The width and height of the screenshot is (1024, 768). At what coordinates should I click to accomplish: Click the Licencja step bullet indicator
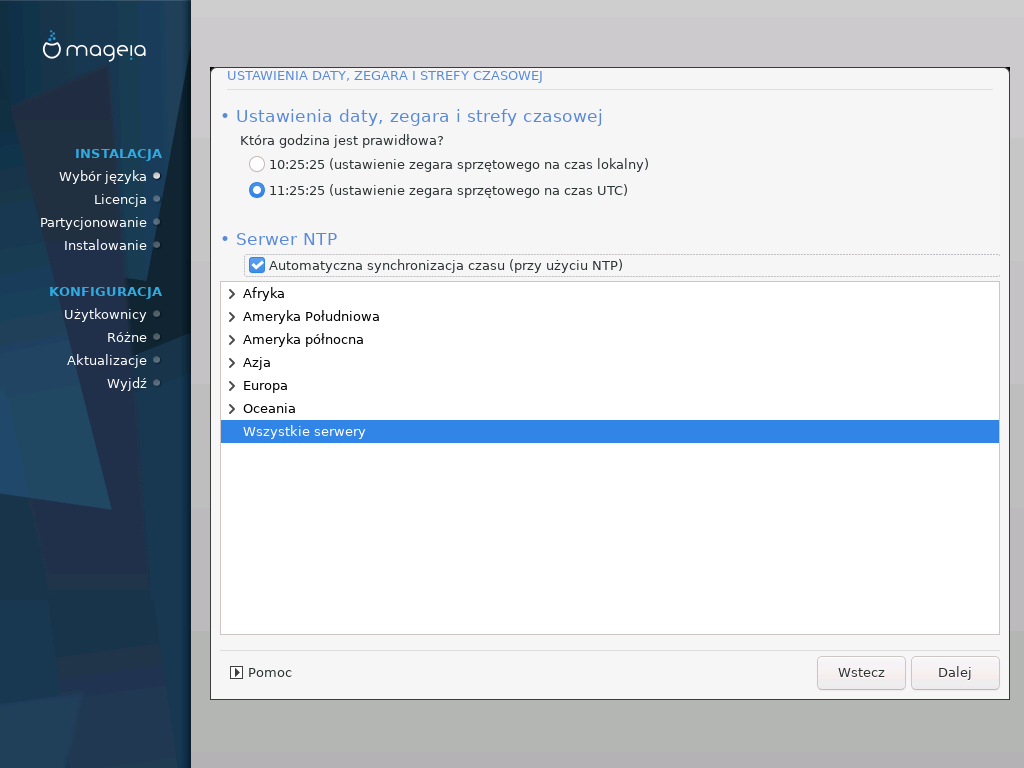pos(157,199)
